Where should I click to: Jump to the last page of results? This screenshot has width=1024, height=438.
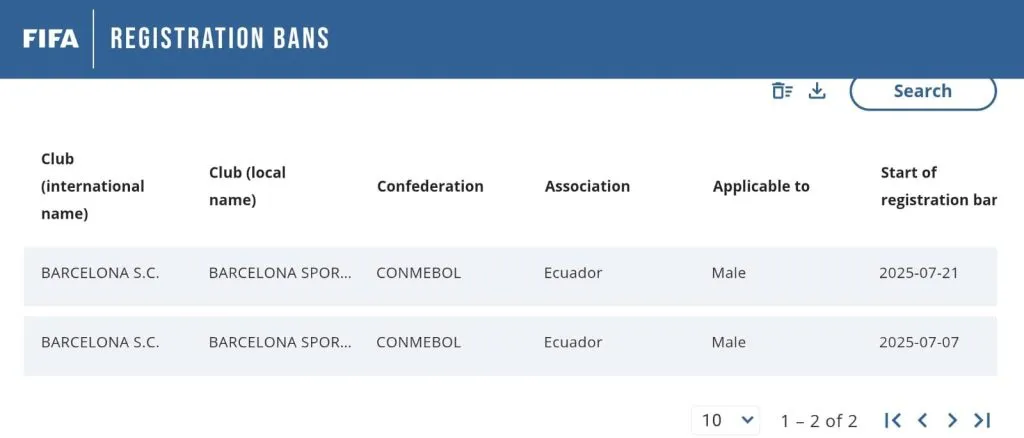(x=982, y=420)
